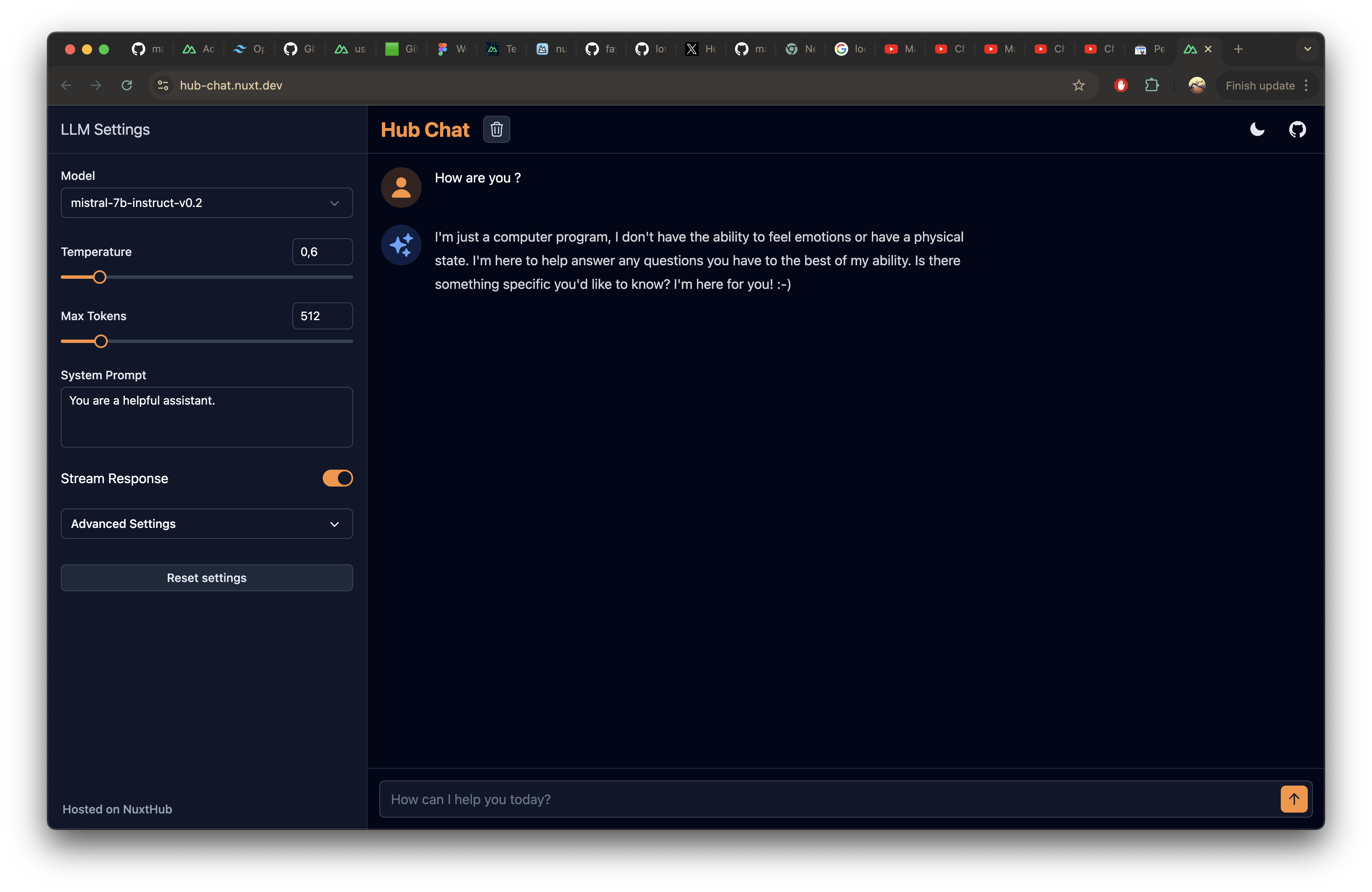Toggle dark mode with the moon icon

1257,129
